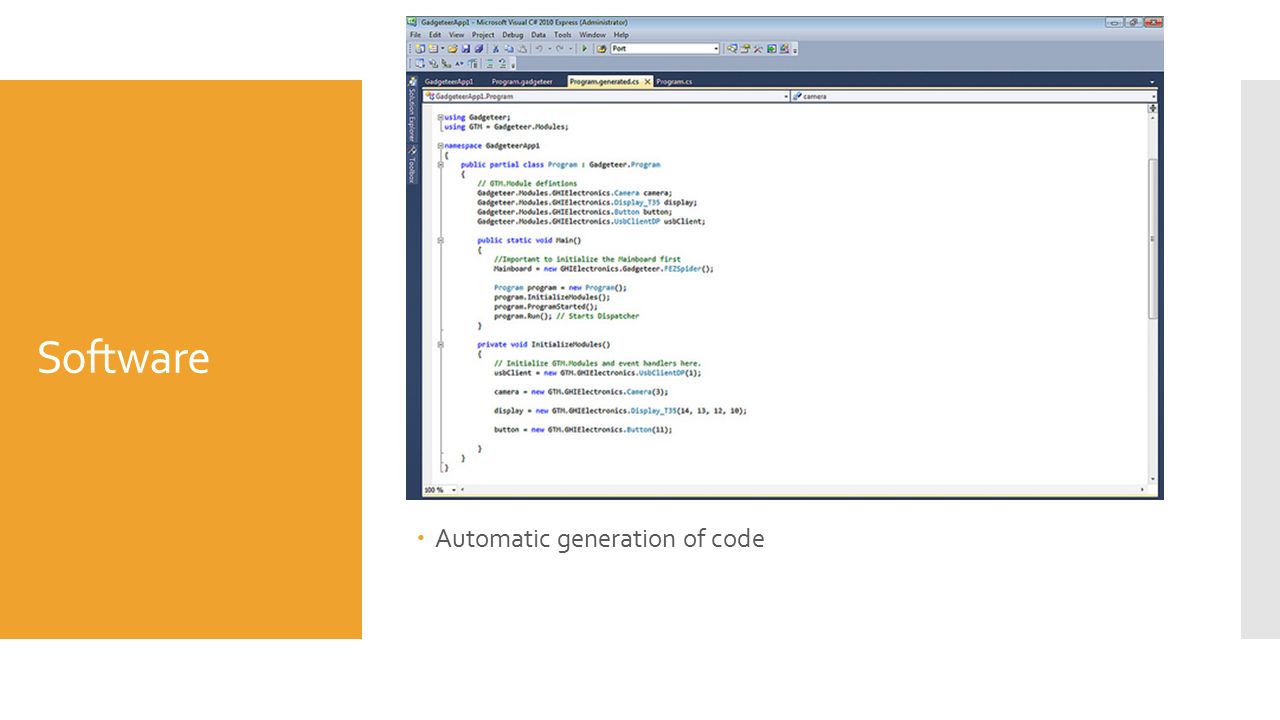Screen dimensions: 1280x720
Task: Click the Paste toolbar icon
Action: pos(522,49)
